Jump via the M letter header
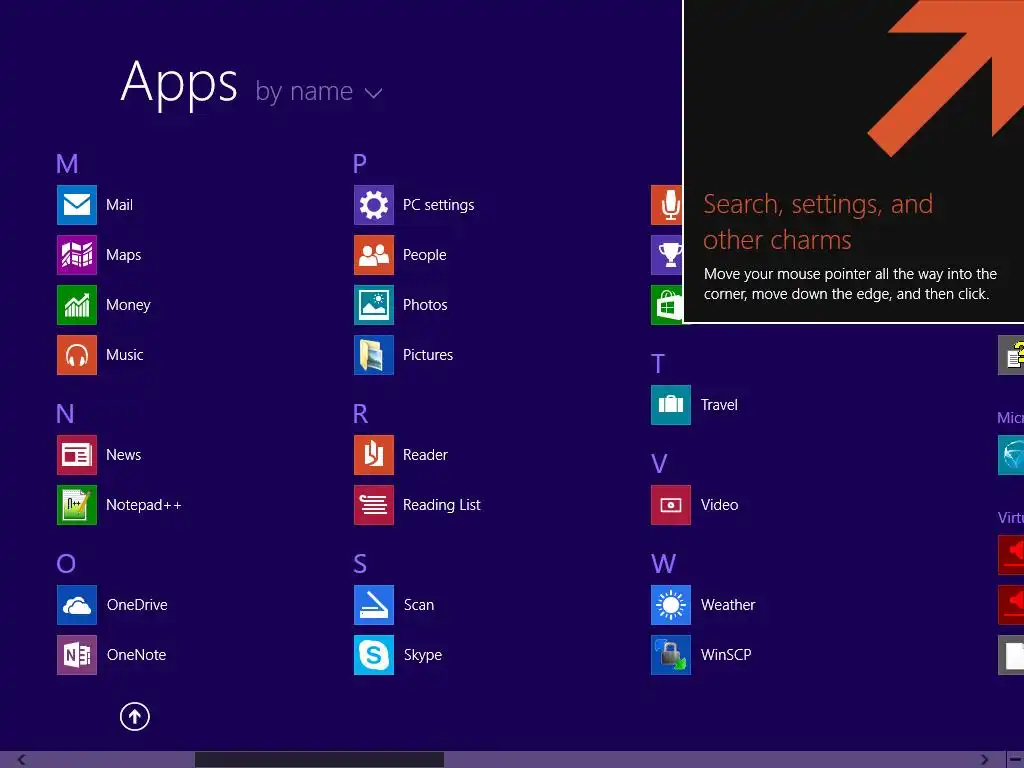The width and height of the screenshot is (1024, 768). pos(67,163)
